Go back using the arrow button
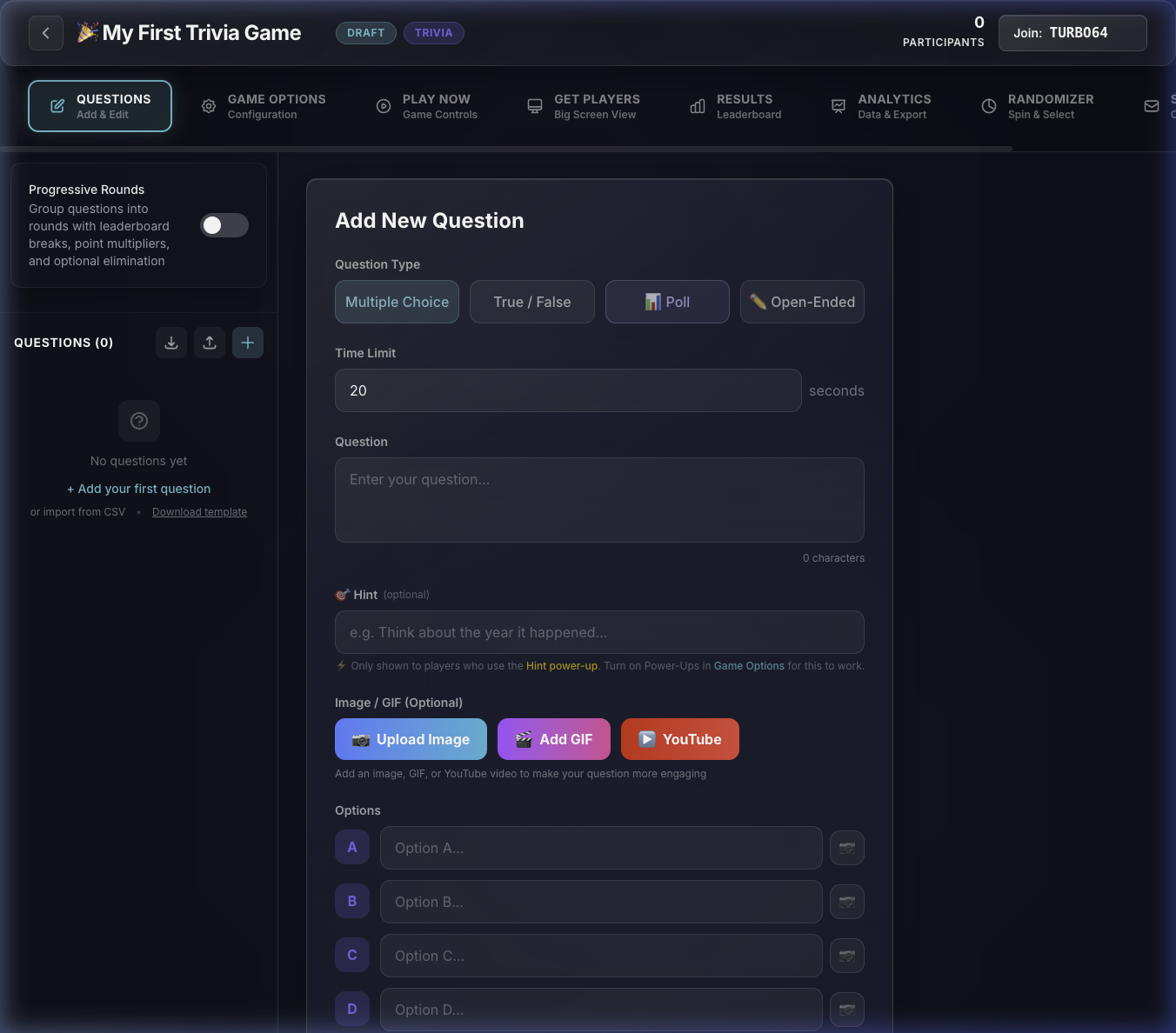Image resolution: width=1176 pixels, height=1033 pixels. [45, 32]
